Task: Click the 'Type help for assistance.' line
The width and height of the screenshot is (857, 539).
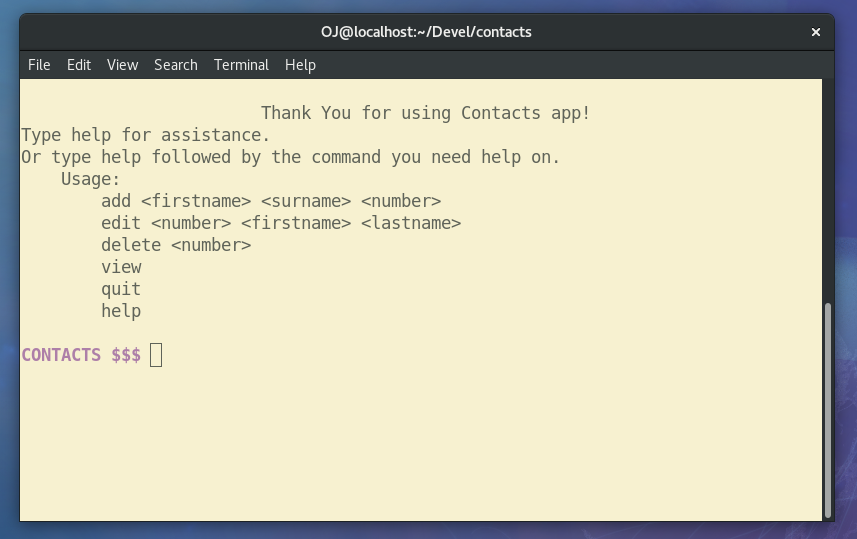Action: (x=145, y=135)
